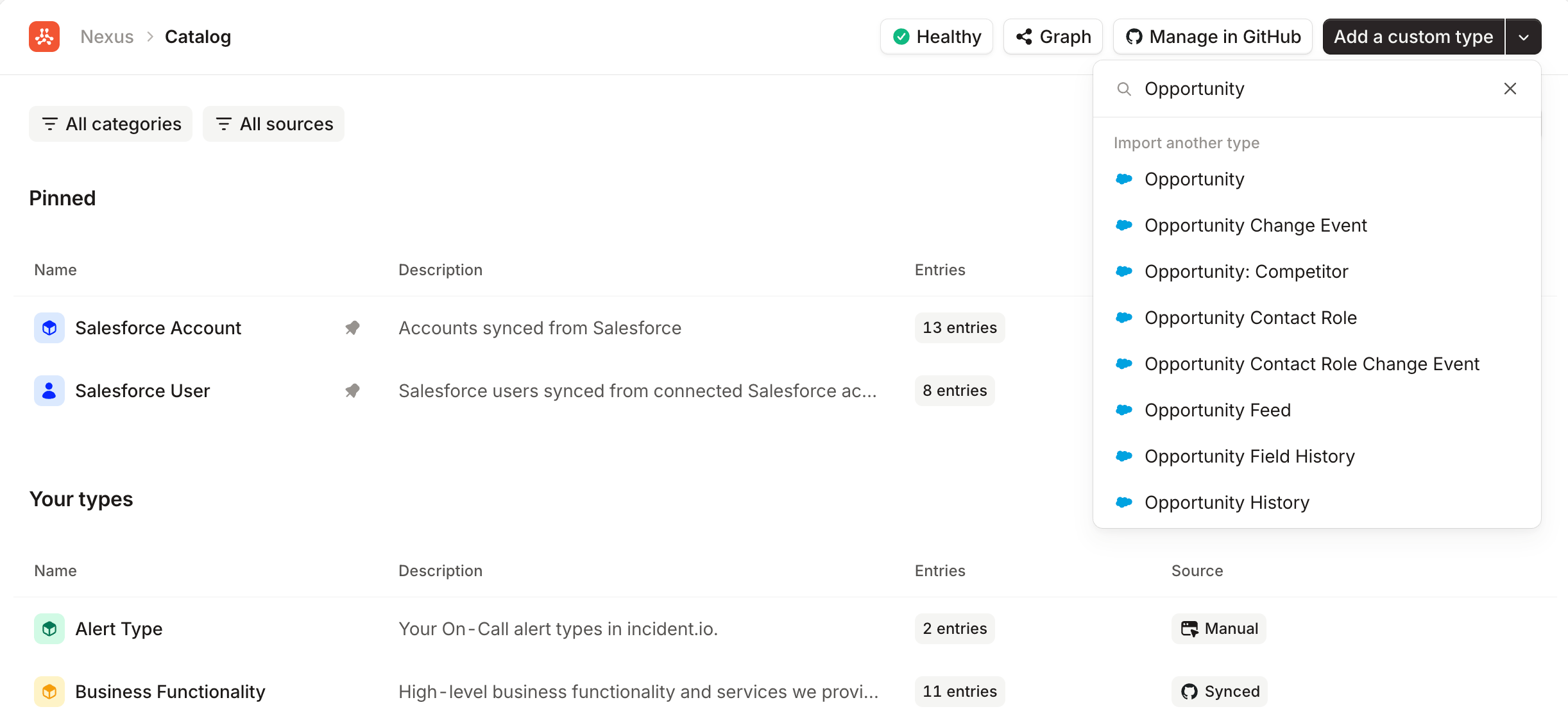
Task: Click the 11 entries badge
Action: click(960, 692)
